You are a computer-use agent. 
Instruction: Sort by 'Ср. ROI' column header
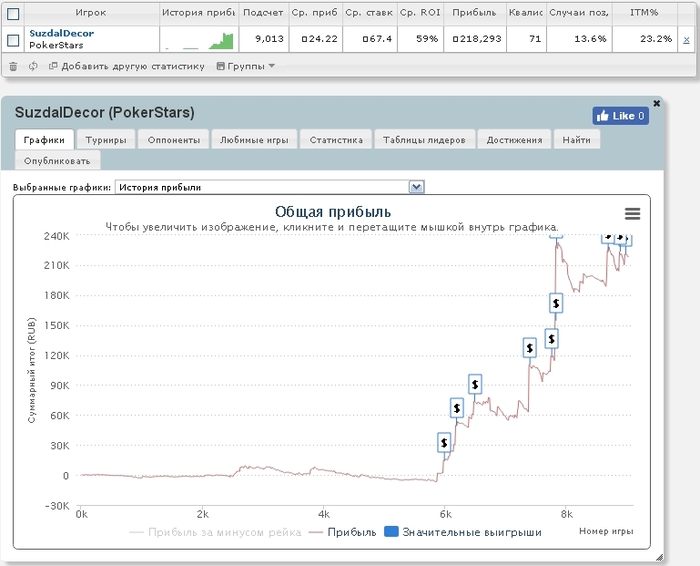[420, 12]
